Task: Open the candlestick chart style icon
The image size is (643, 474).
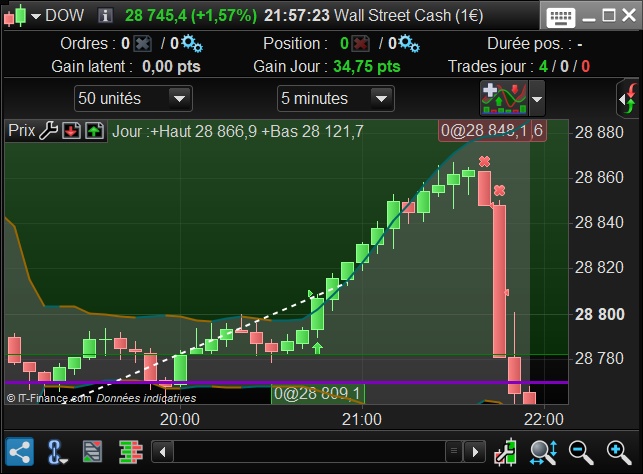Action: pyautogui.click(x=15, y=16)
